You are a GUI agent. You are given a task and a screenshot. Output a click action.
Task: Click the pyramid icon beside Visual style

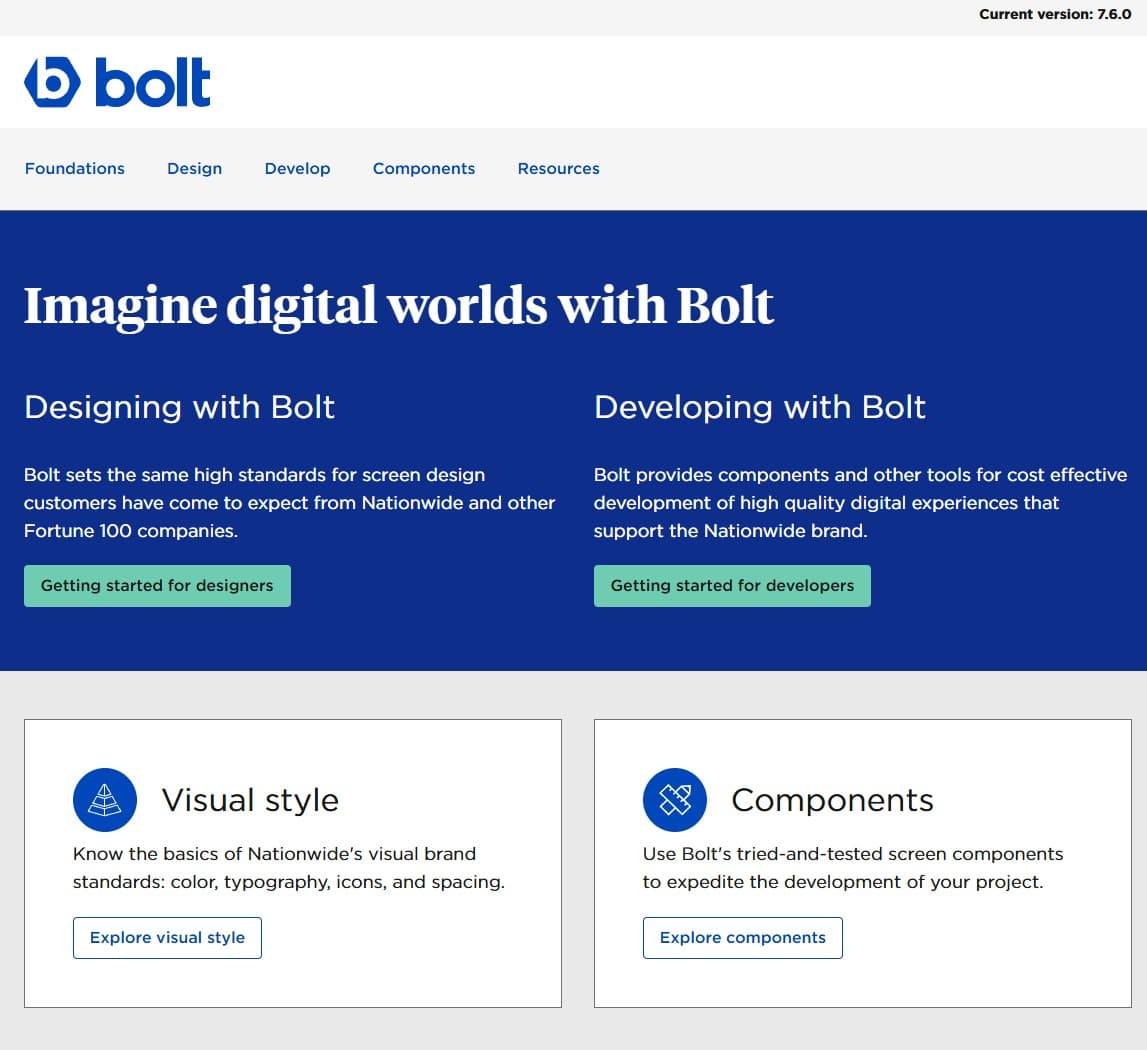105,800
